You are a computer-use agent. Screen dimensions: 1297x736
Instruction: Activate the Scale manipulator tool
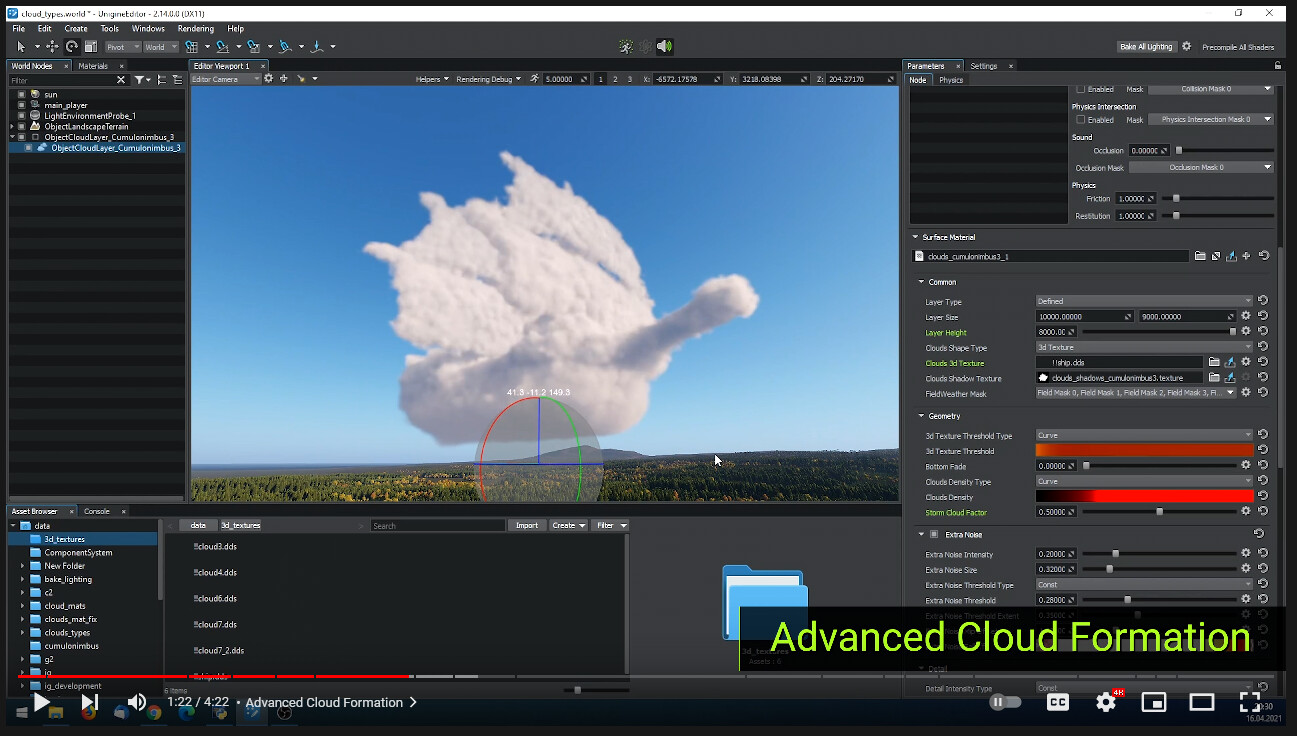pyautogui.click(x=91, y=47)
